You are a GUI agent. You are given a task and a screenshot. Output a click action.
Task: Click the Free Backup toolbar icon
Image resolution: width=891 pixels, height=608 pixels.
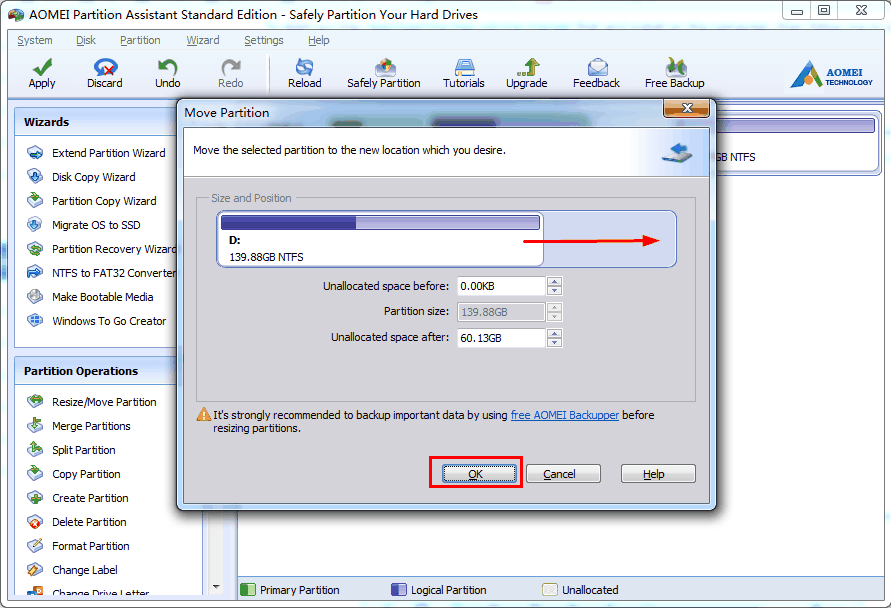click(x=676, y=68)
